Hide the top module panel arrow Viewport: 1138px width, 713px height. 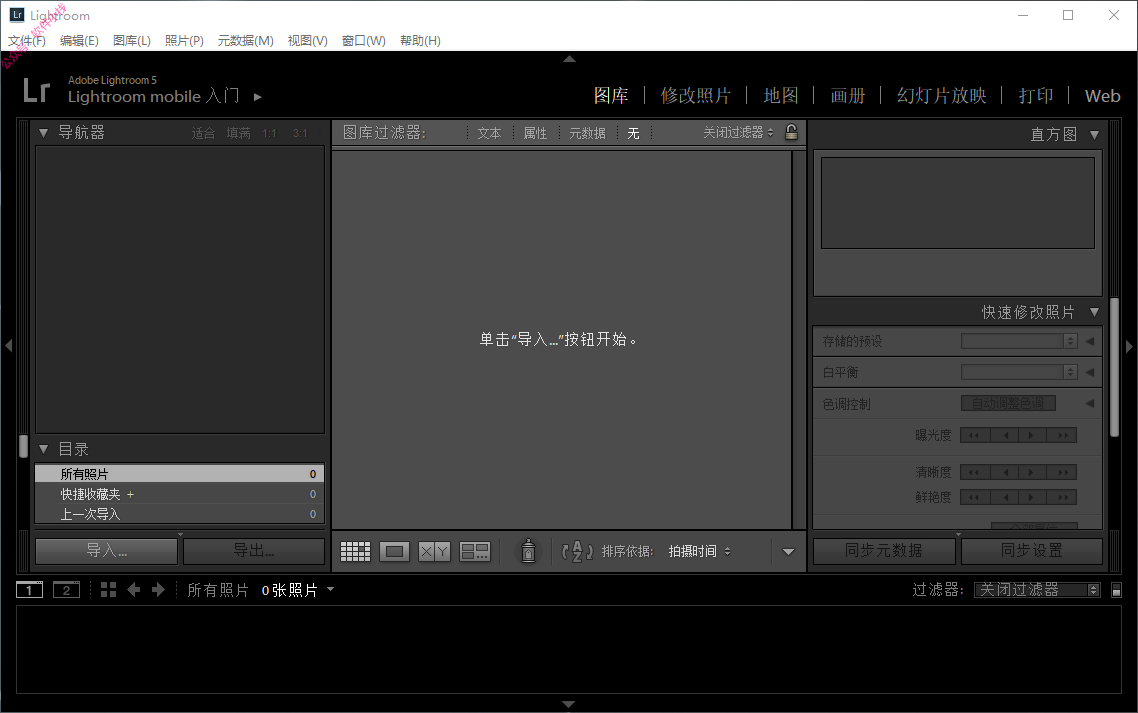pos(570,59)
